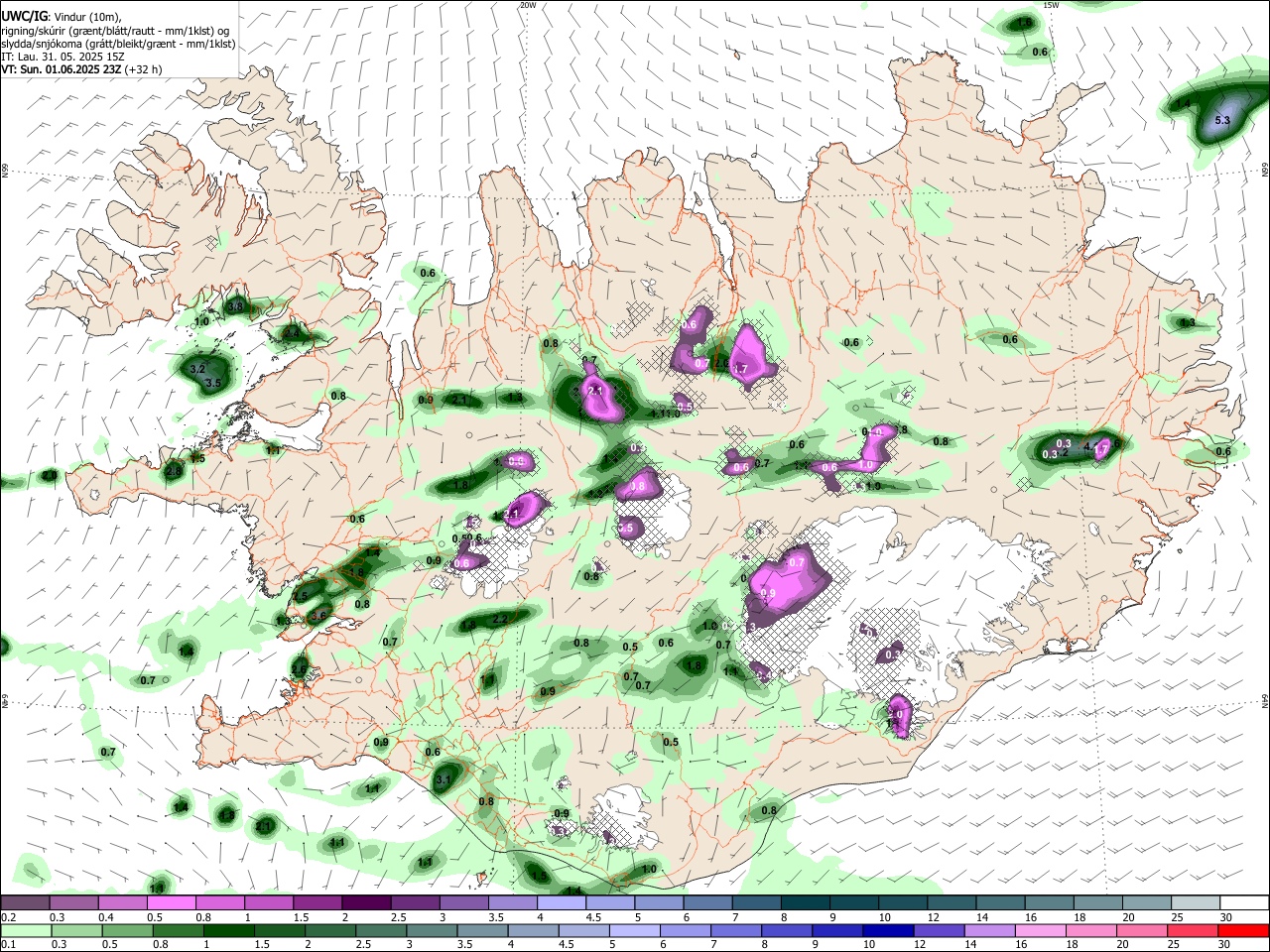The height and width of the screenshot is (952, 1270).
Task: Click the '20W' longitude label at top
Action: [528, 5]
